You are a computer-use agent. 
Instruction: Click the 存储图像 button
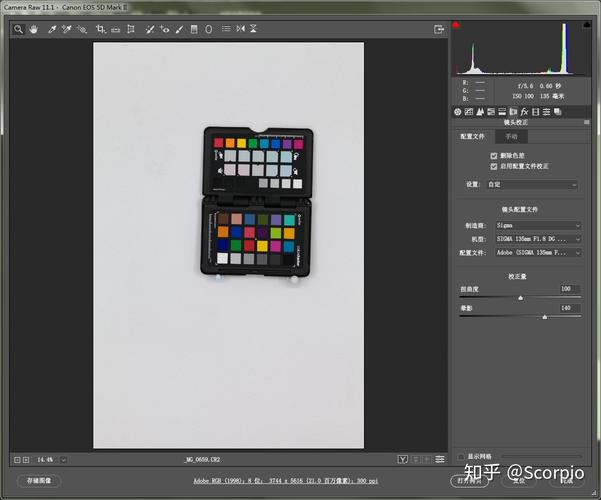point(39,481)
